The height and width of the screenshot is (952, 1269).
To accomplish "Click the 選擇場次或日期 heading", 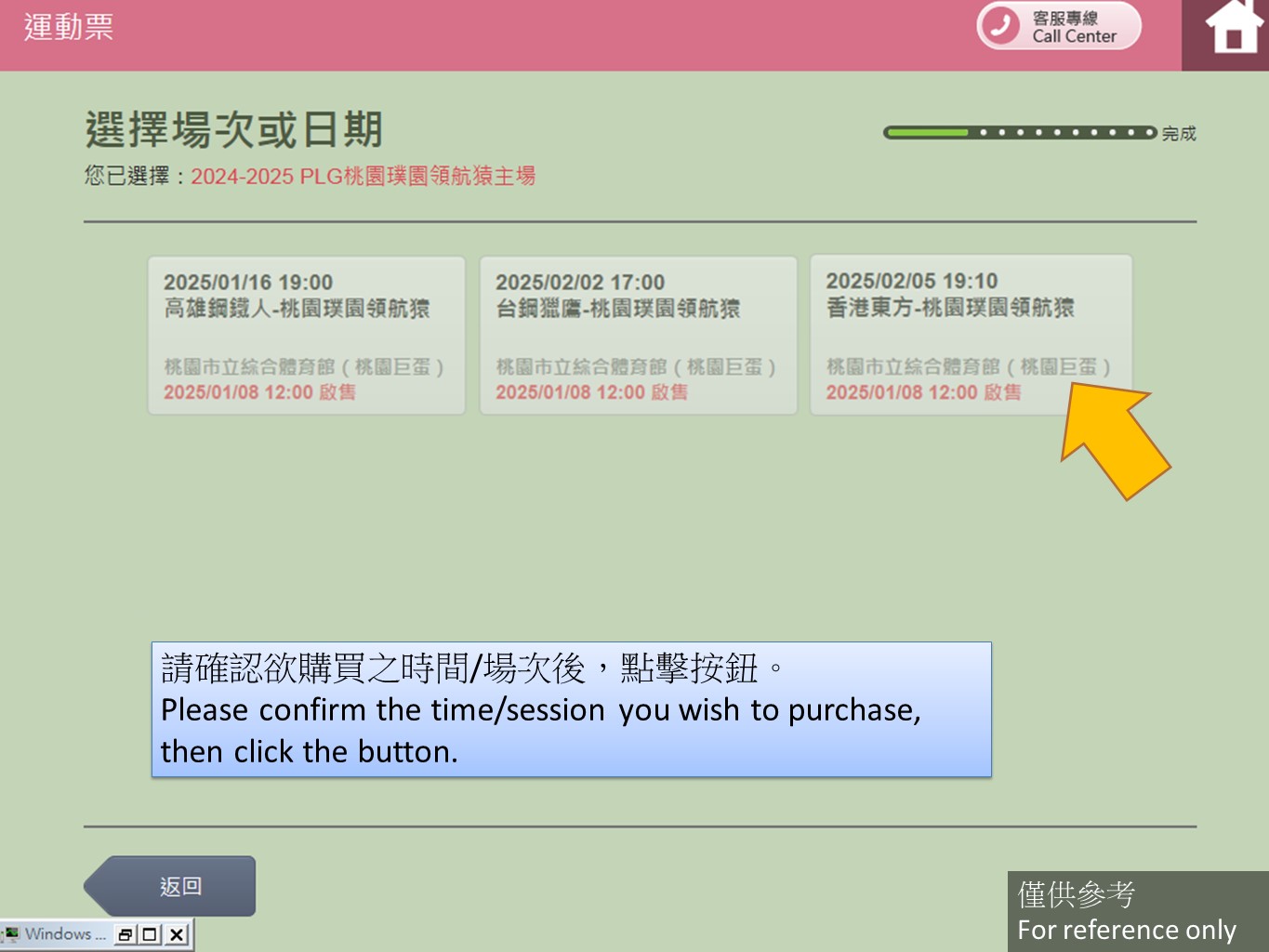I will [234, 130].
